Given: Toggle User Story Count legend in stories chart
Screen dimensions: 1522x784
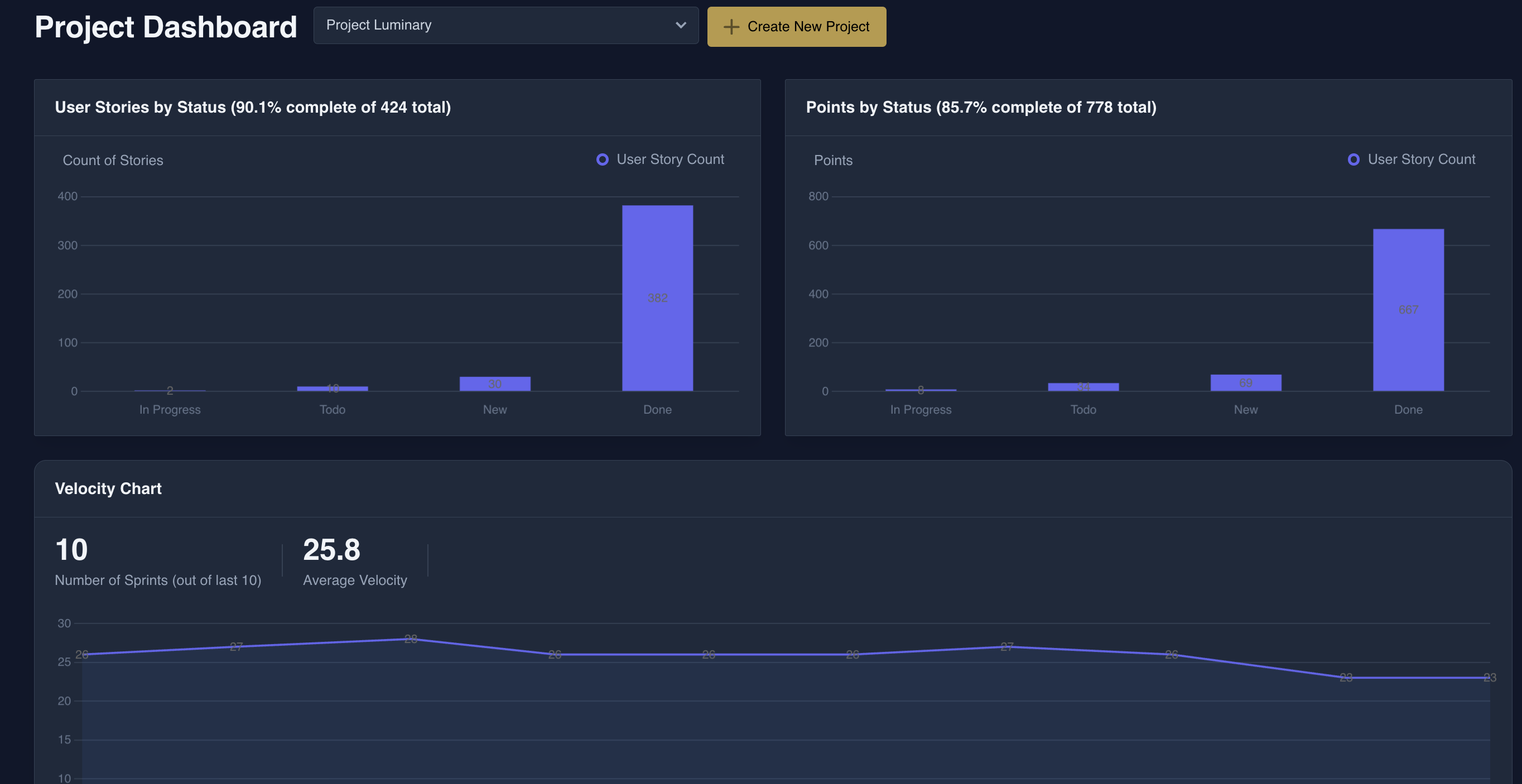Looking at the screenshot, I should pyautogui.click(x=670, y=159).
